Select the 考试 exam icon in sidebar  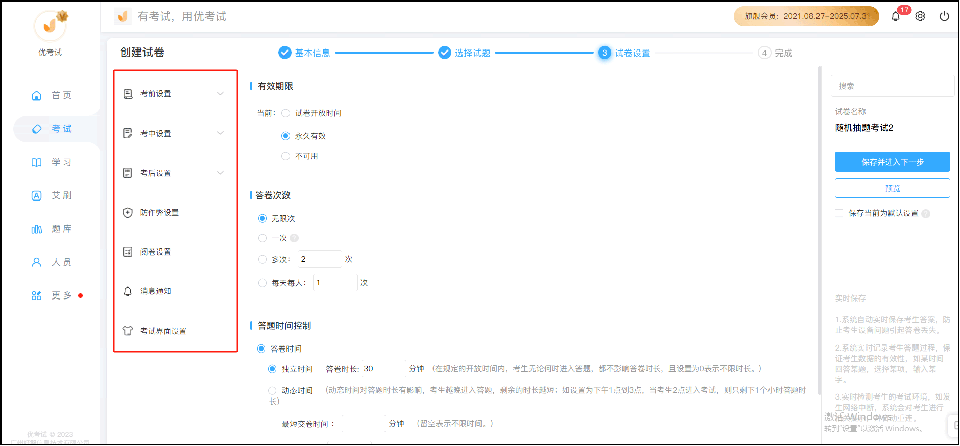click(x=37, y=129)
